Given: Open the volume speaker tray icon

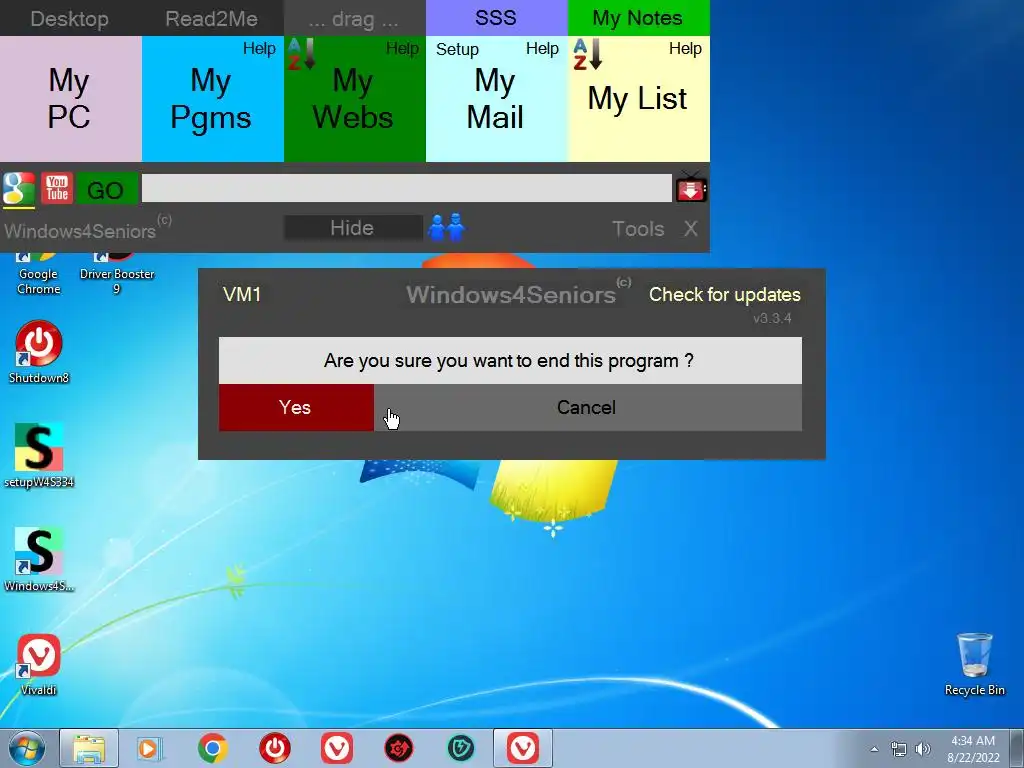Looking at the screenshot, I should coord(923,749).
